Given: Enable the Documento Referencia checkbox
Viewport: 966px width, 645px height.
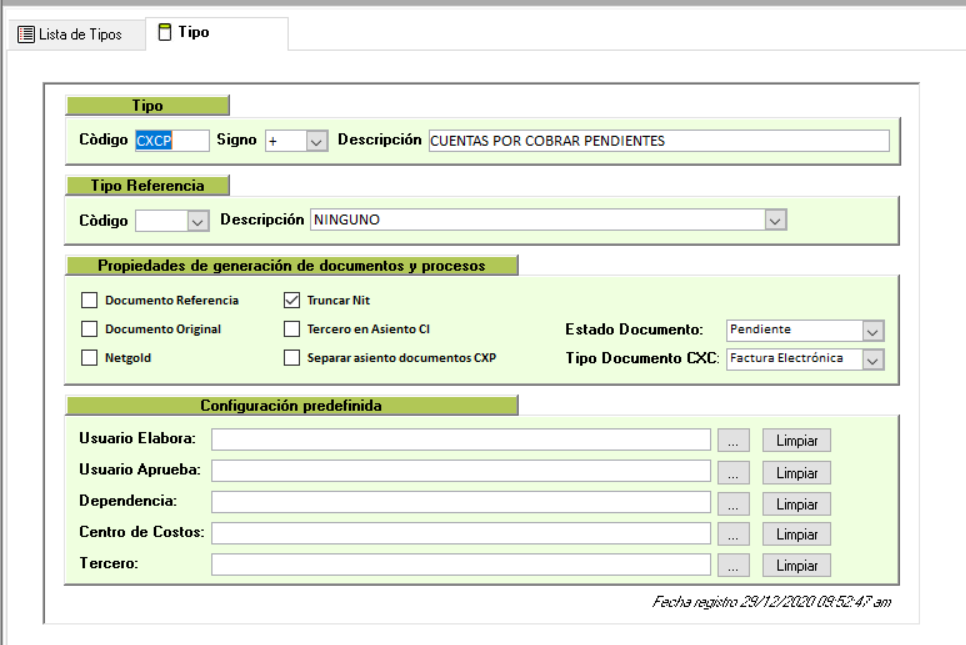Looking at the screenshot, I should 90,300.
